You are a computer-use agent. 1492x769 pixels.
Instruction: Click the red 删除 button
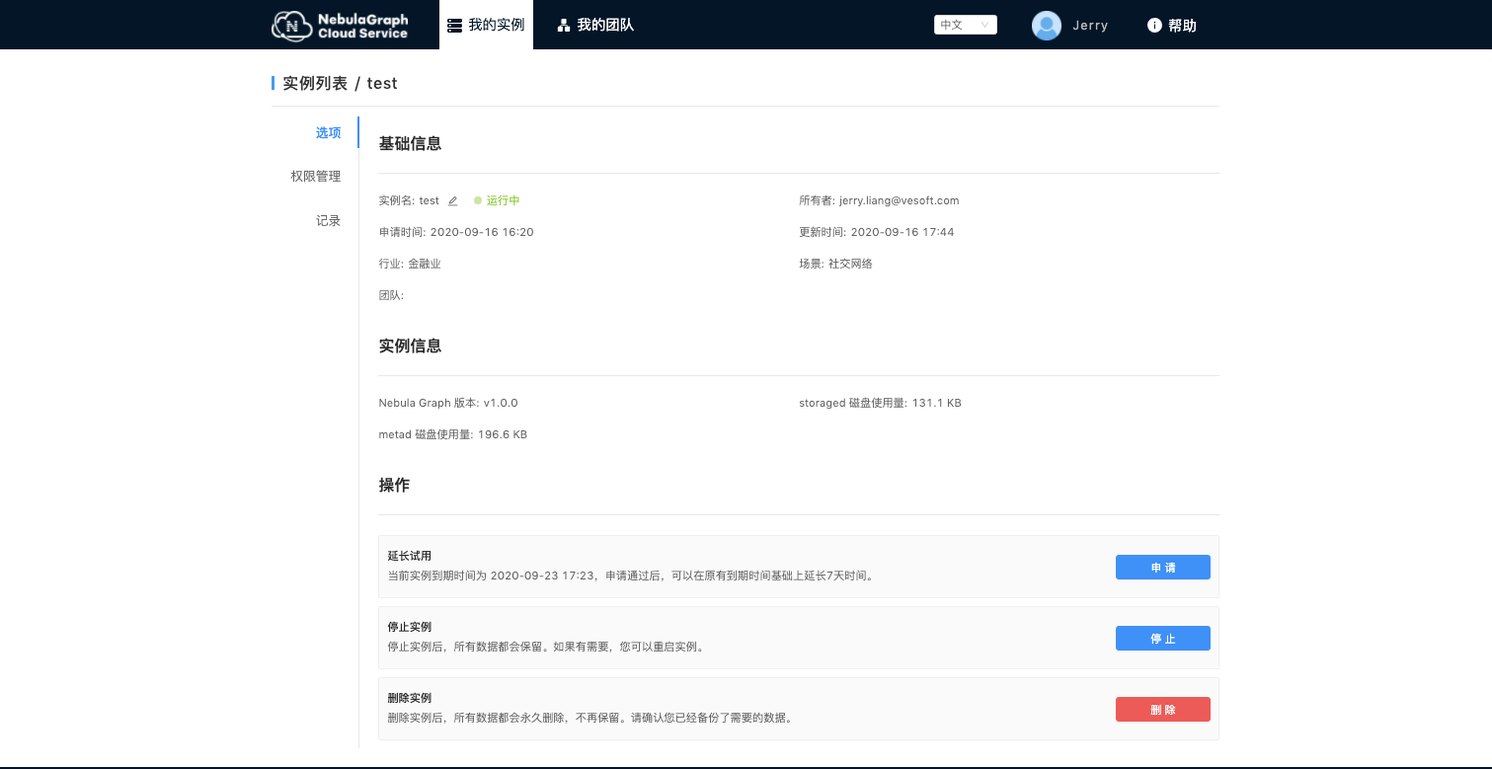pos(1163,709)
